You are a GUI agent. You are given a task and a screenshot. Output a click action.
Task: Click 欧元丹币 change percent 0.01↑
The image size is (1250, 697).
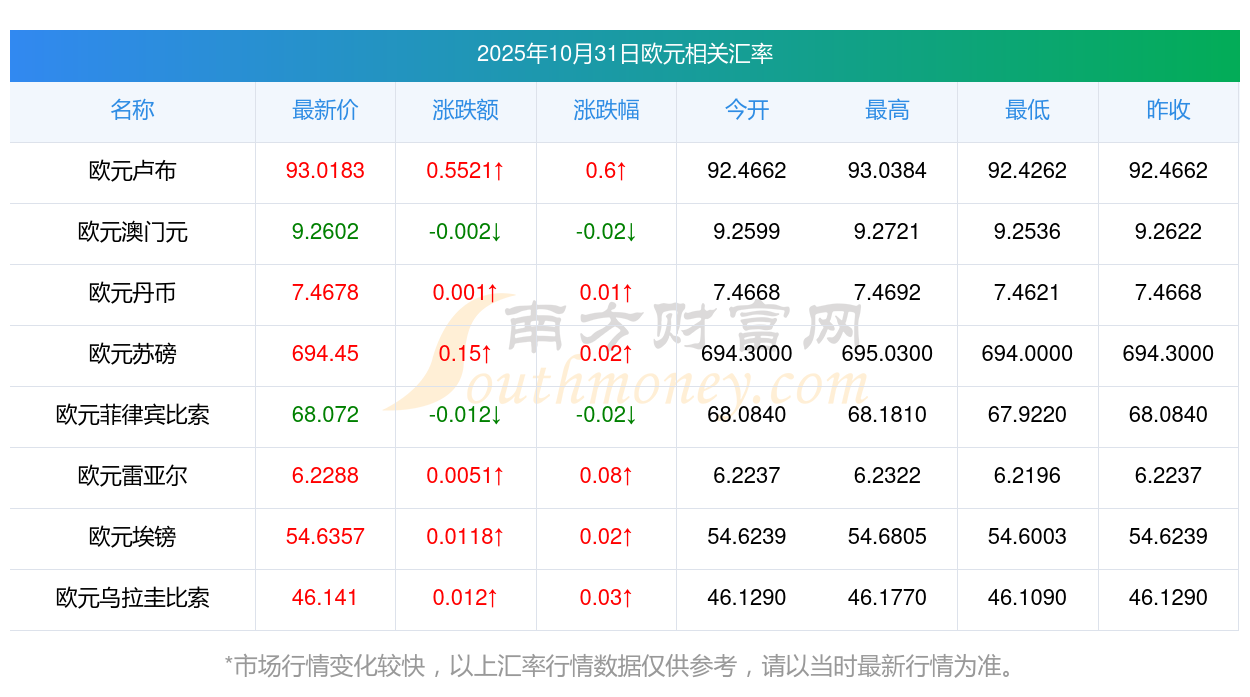tap(606, 293)
